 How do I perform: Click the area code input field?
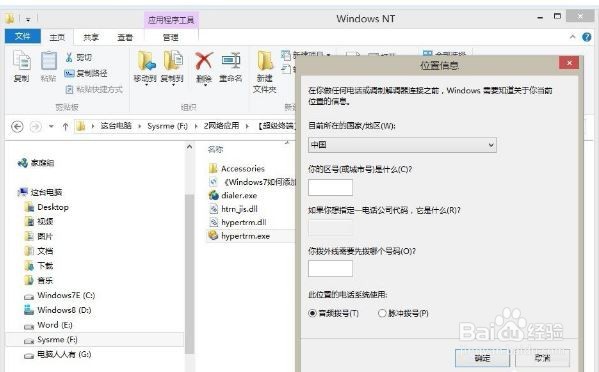(330, 188)
